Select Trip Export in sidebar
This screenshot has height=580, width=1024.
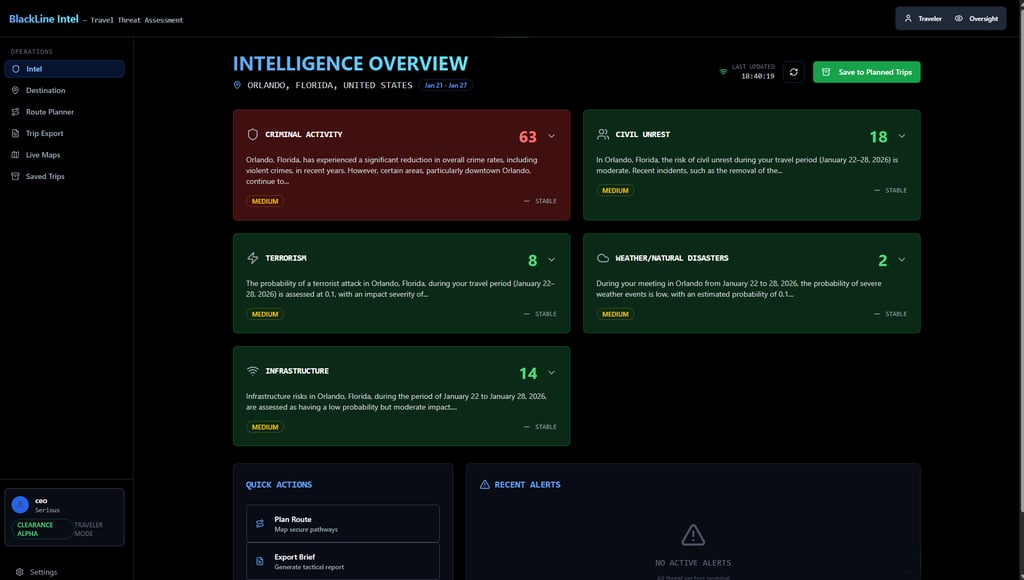64,133
